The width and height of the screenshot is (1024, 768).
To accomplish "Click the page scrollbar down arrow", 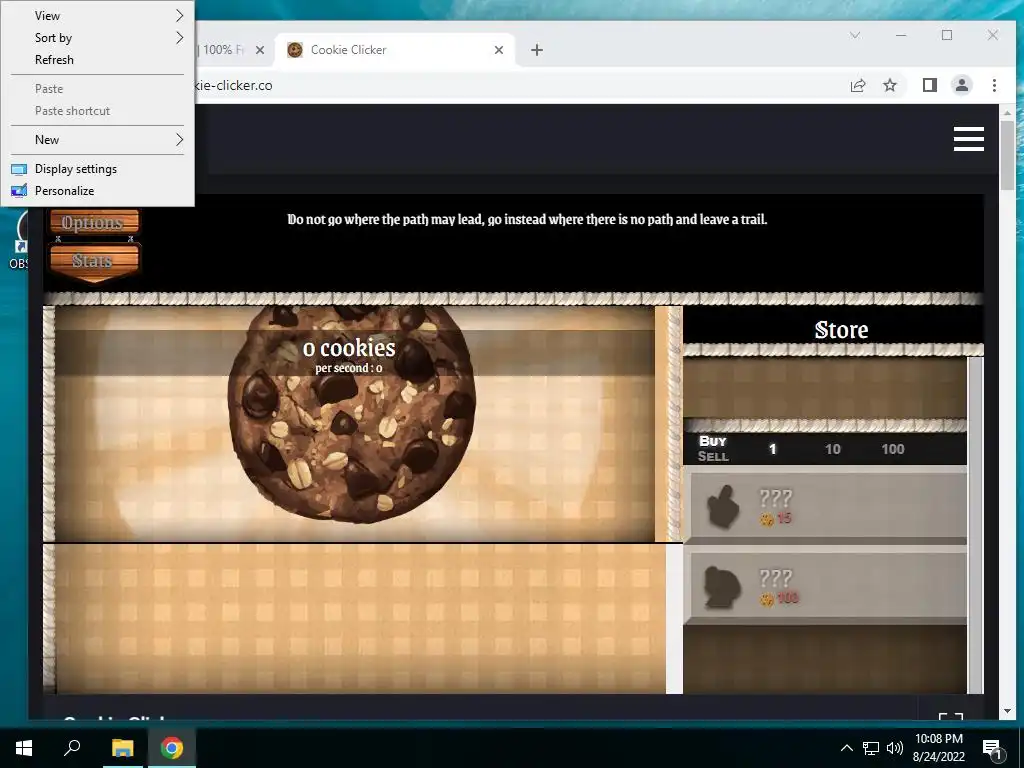I will [1007, 711].
